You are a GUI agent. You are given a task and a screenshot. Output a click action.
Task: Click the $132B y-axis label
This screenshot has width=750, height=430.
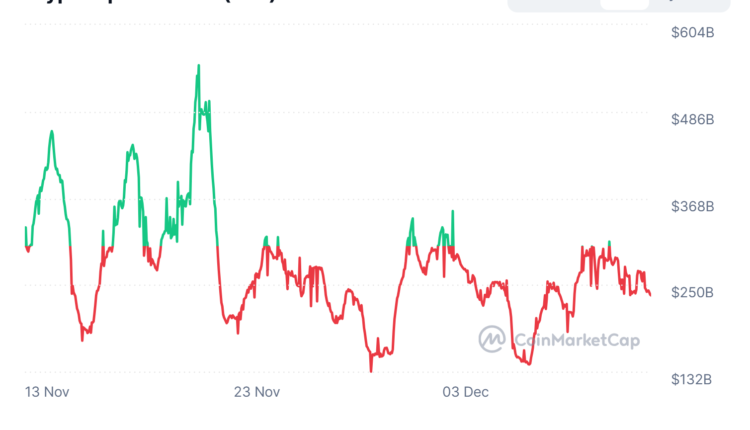(693, 379)
